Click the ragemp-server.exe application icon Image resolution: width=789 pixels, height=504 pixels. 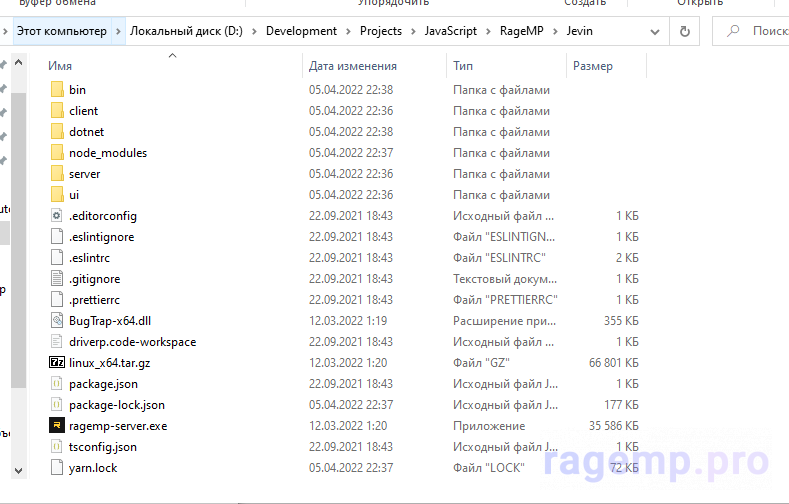click(x=56, y=426)
